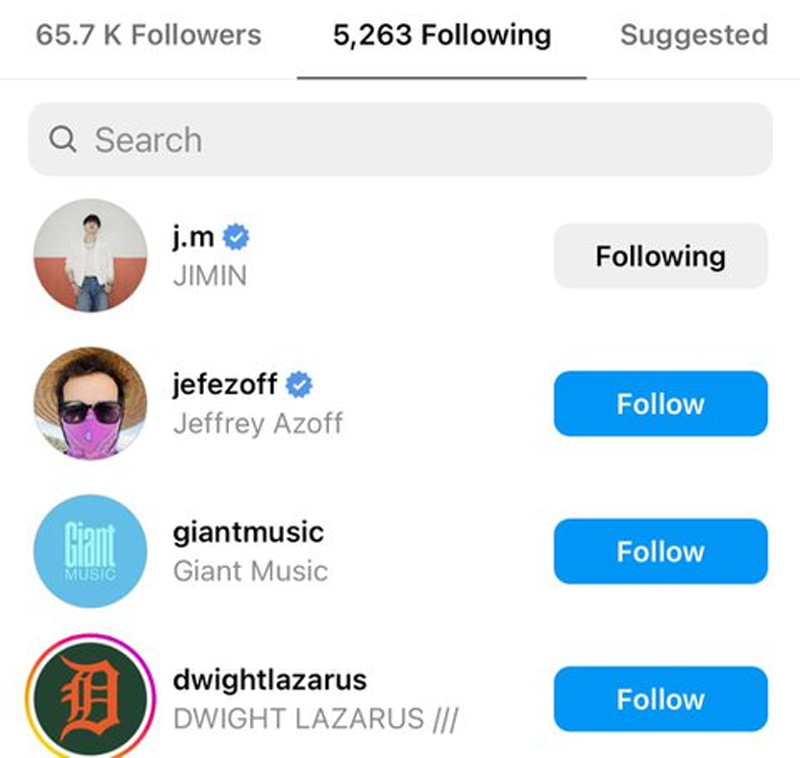Open the jefezoff username link
Viewport: 800px width, 758px height.
(225, 385)
